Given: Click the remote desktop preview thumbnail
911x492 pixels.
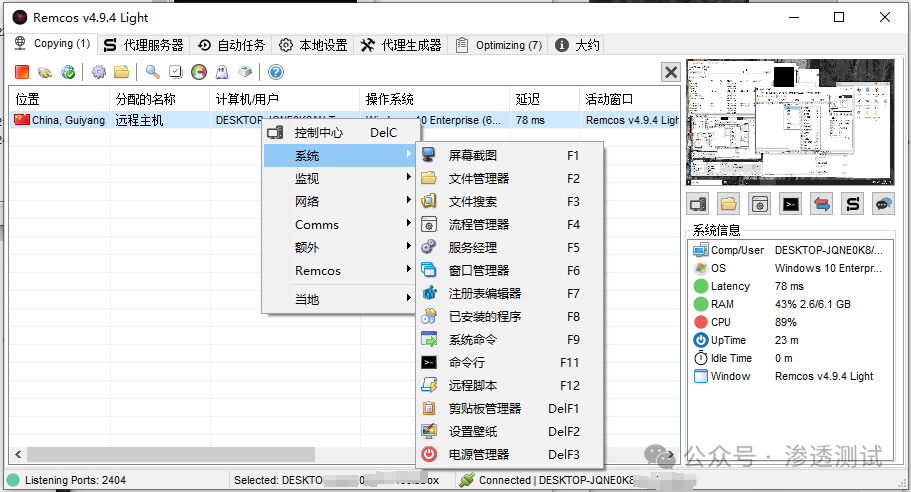Looking at the screenshot, I should 792,123.
